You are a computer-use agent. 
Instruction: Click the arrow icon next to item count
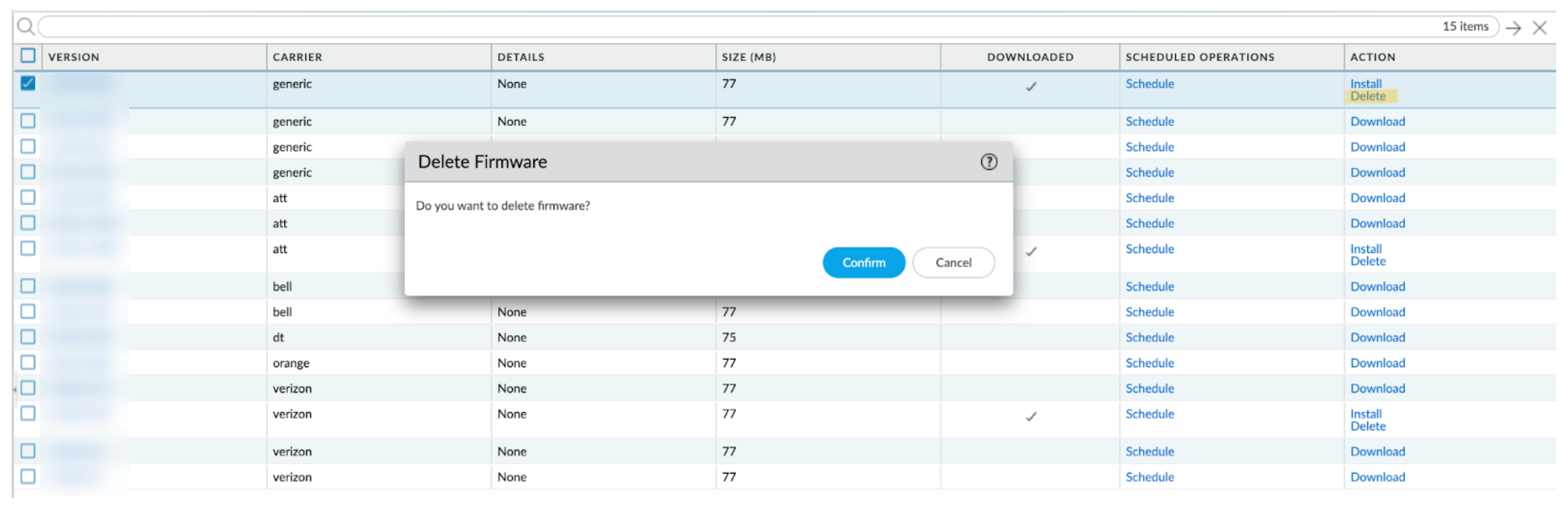click(x=1513, y=27)
